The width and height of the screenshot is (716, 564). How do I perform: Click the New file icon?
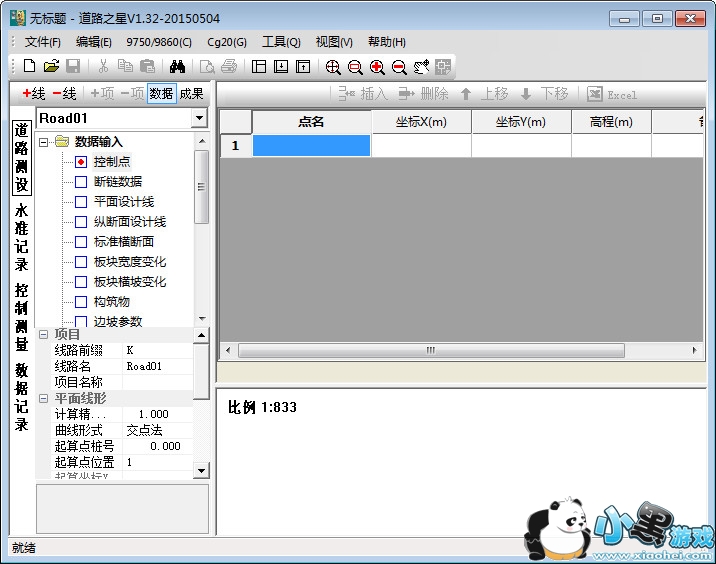click(29, 67)
